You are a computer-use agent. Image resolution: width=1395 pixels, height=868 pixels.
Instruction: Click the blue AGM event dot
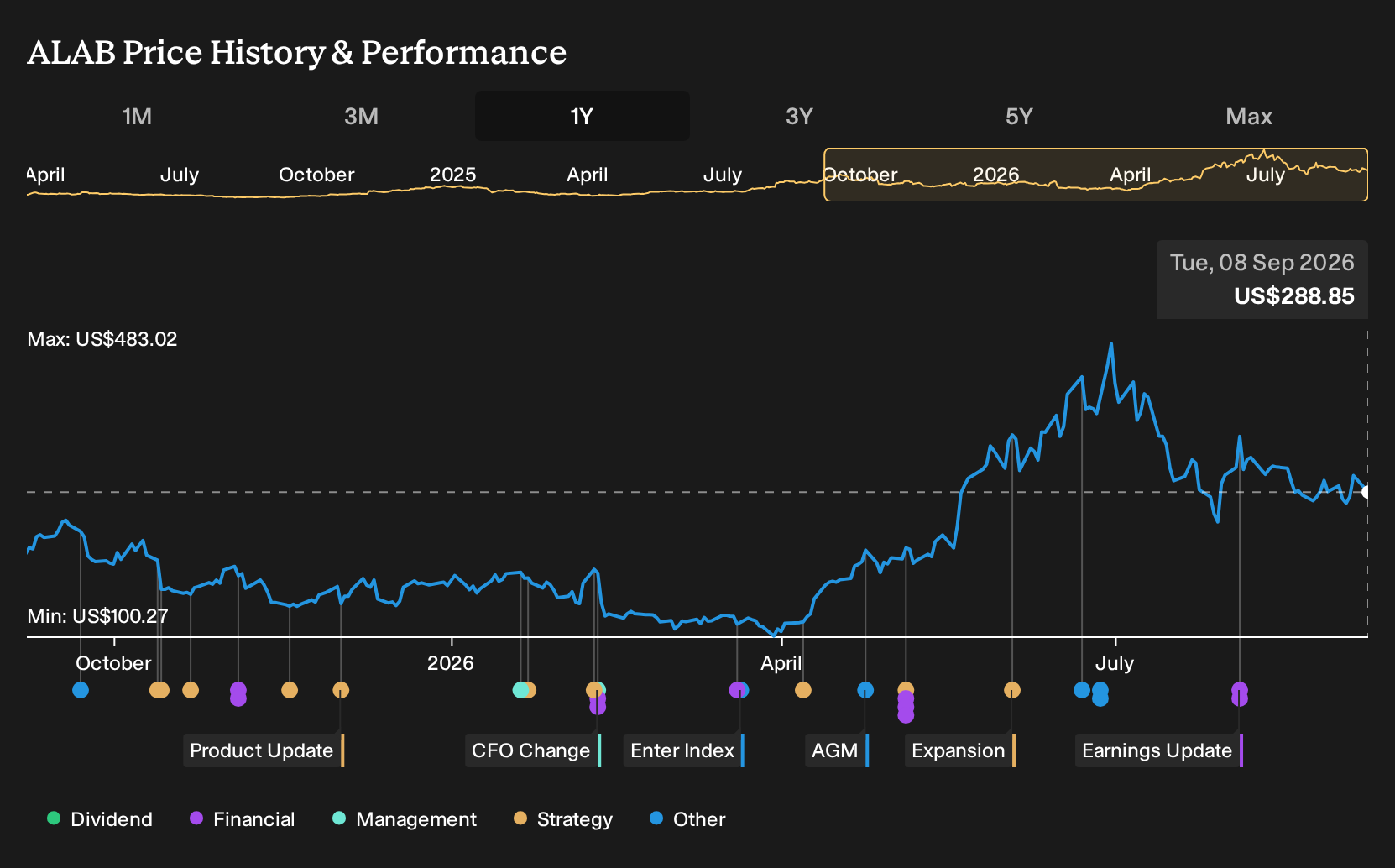click(865, 690)
